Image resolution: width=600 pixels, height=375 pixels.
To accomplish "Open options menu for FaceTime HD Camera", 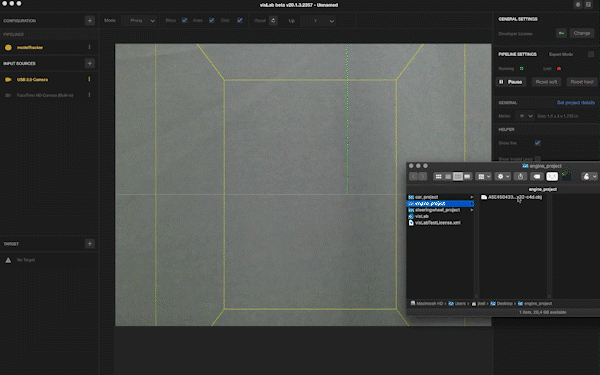I will (90, 95).
